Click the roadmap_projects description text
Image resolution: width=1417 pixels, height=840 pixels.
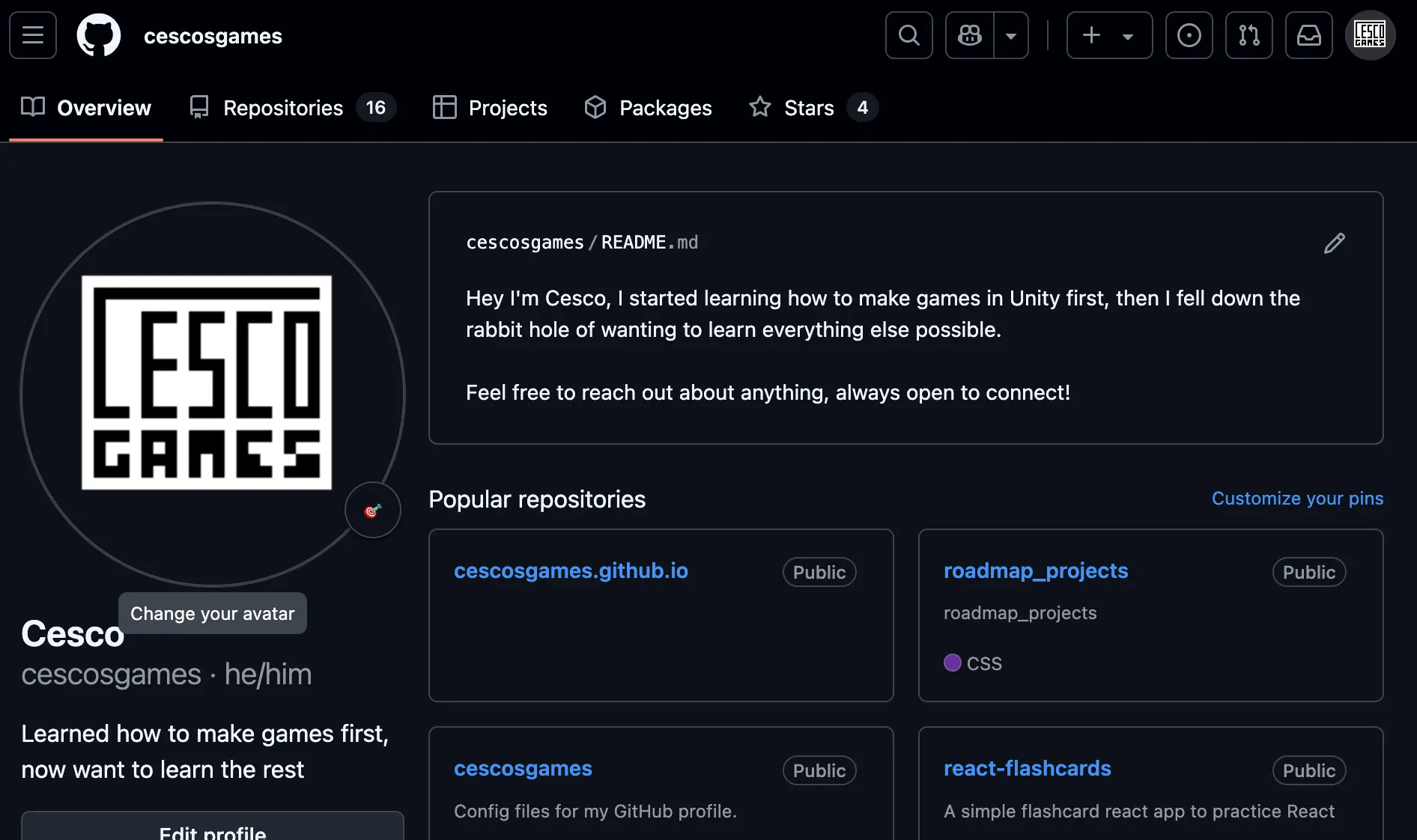point(1020,613)
